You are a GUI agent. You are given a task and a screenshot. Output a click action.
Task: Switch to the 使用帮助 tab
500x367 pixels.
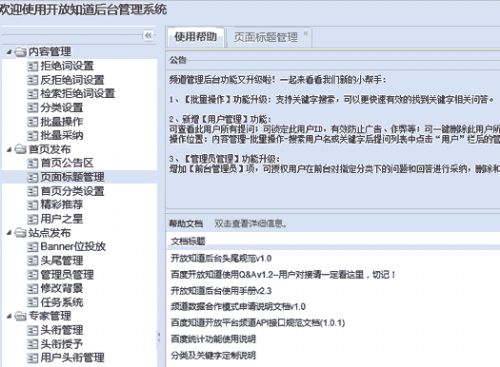click(x=196, y=37)
